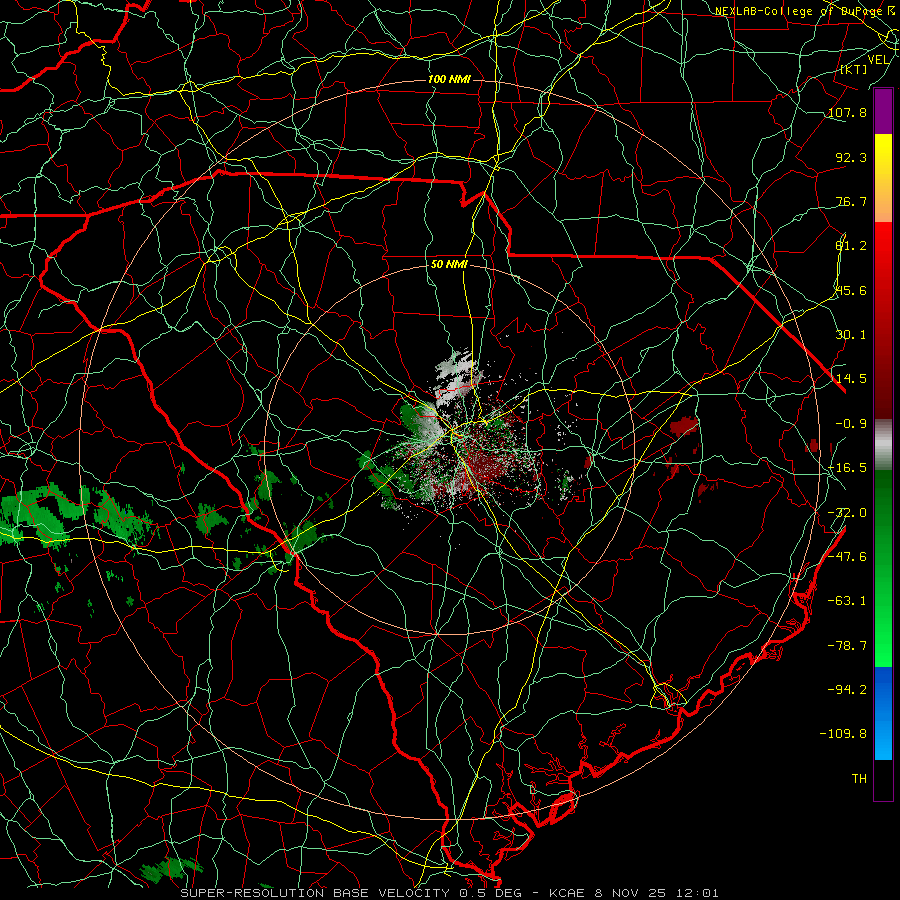Viewport: 900px width, 900px height.
Task: Click the -63.1 value on velocity scale
Action: coord(847,601)
